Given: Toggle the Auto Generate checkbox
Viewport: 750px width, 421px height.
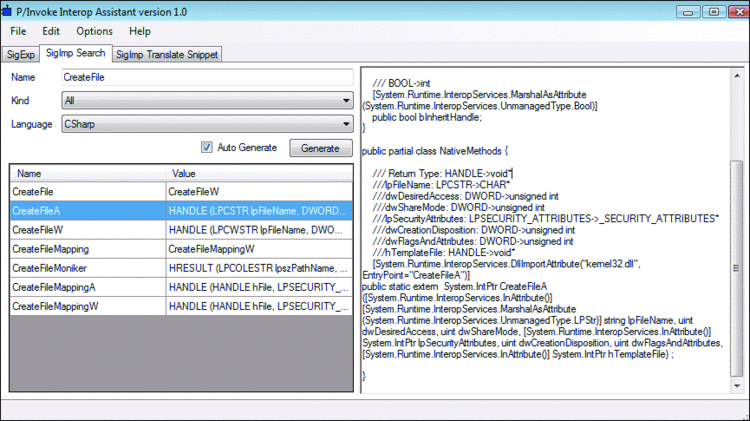Looking at the screenshot, I should pos(207,147).
